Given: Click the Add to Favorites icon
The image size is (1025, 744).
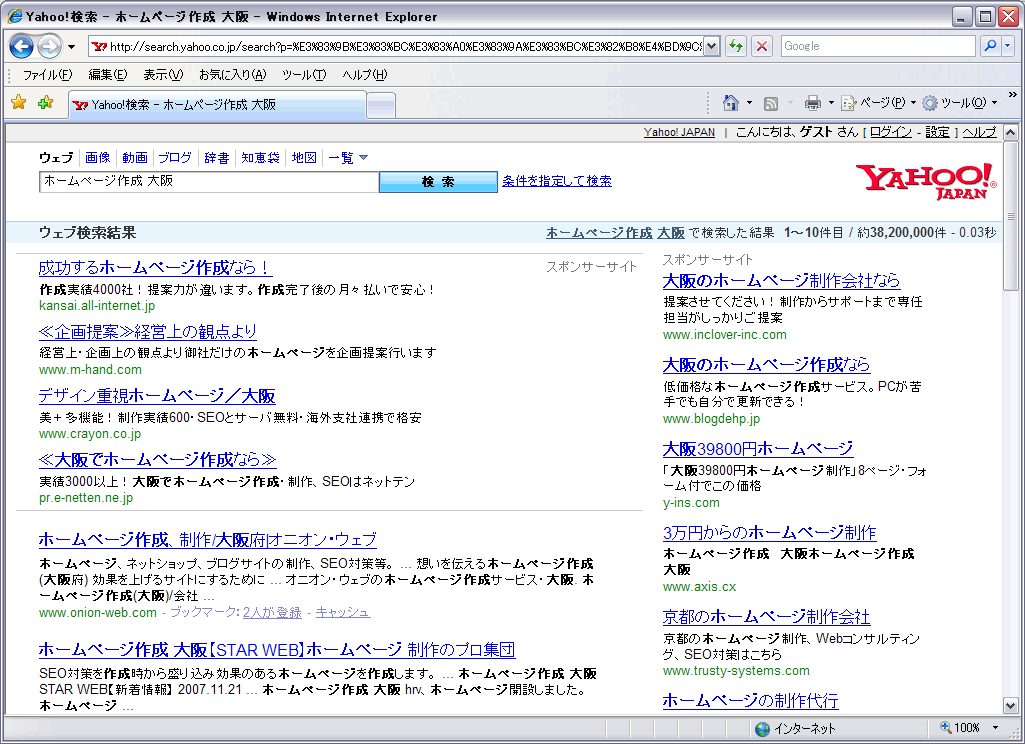Looking at the screenshot, I should [x=45, y=103].
